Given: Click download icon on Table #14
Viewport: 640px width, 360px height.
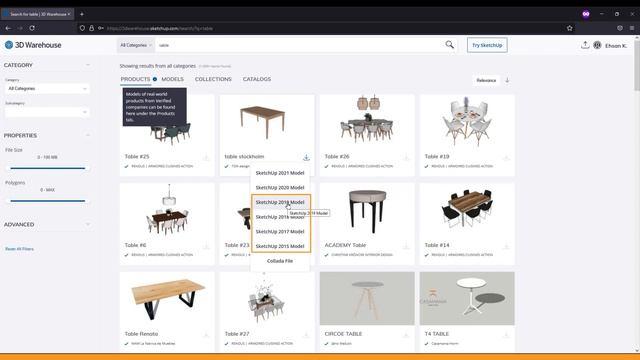Looking at the screenshot, I should point(506,246).
